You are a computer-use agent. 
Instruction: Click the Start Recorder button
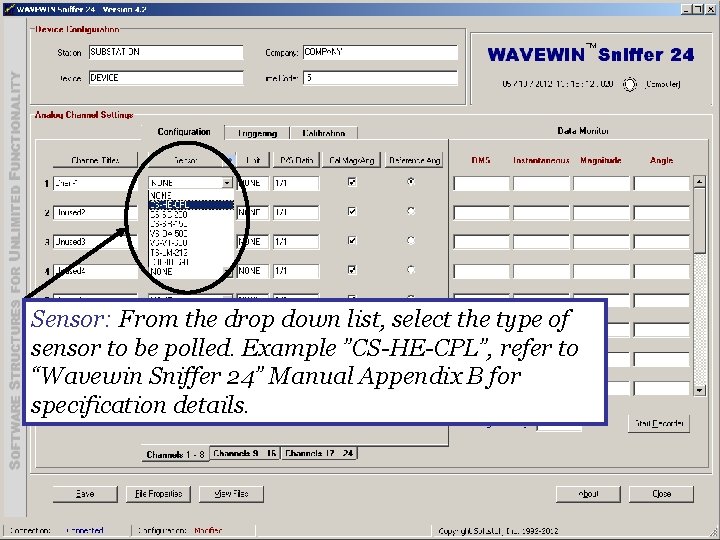point(659,423)
